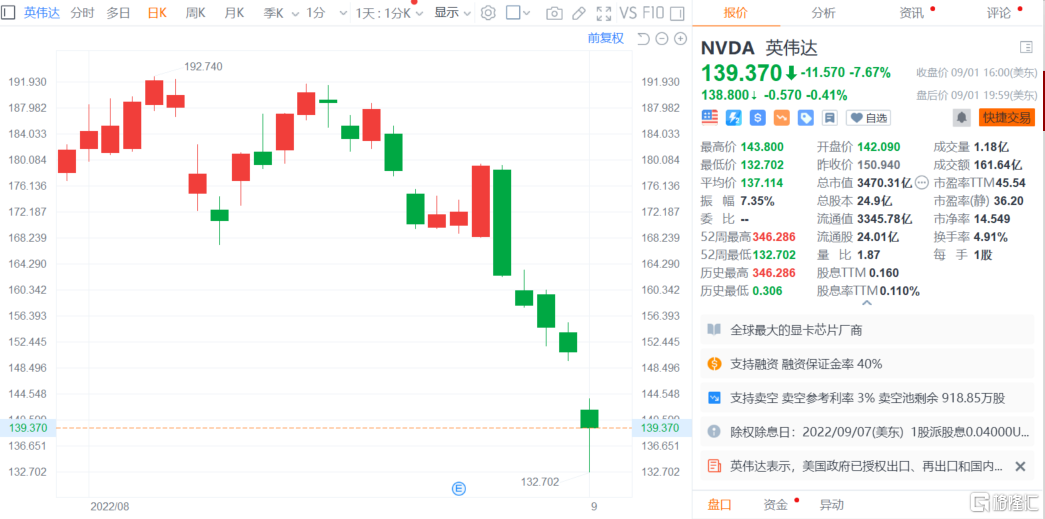The image size is (1045, 519).
Task: Click the book company profile icon
Action: [714, 330]
